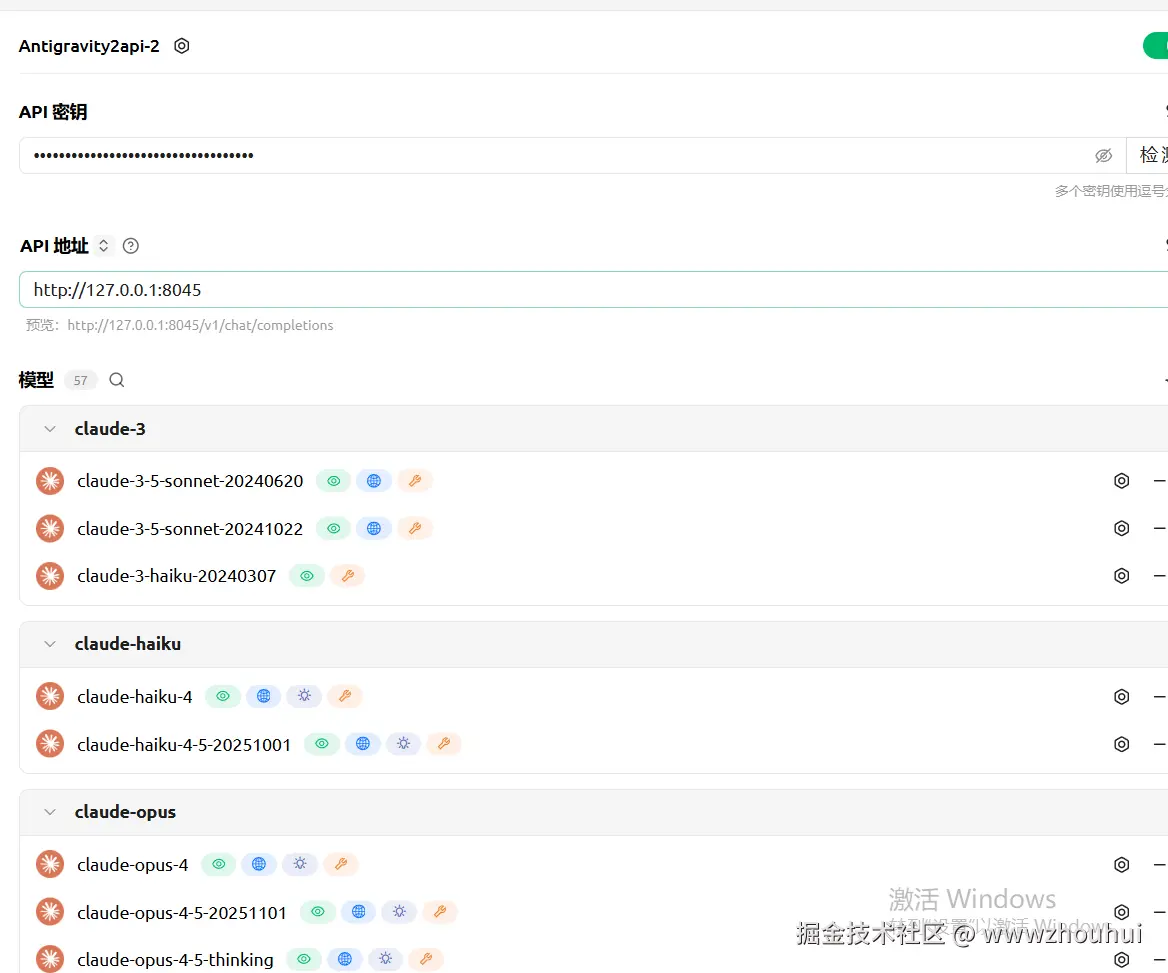Click the Claude logo beside claude-opus-4

(50, 864)
